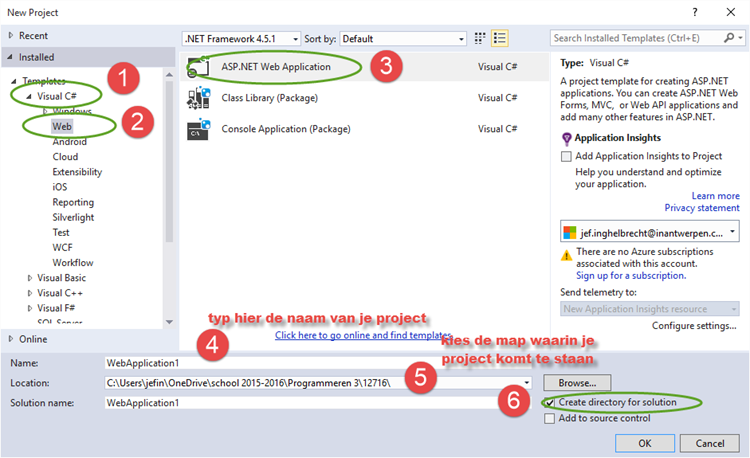Select the ASP.NET Web Application template

point(364,66)
